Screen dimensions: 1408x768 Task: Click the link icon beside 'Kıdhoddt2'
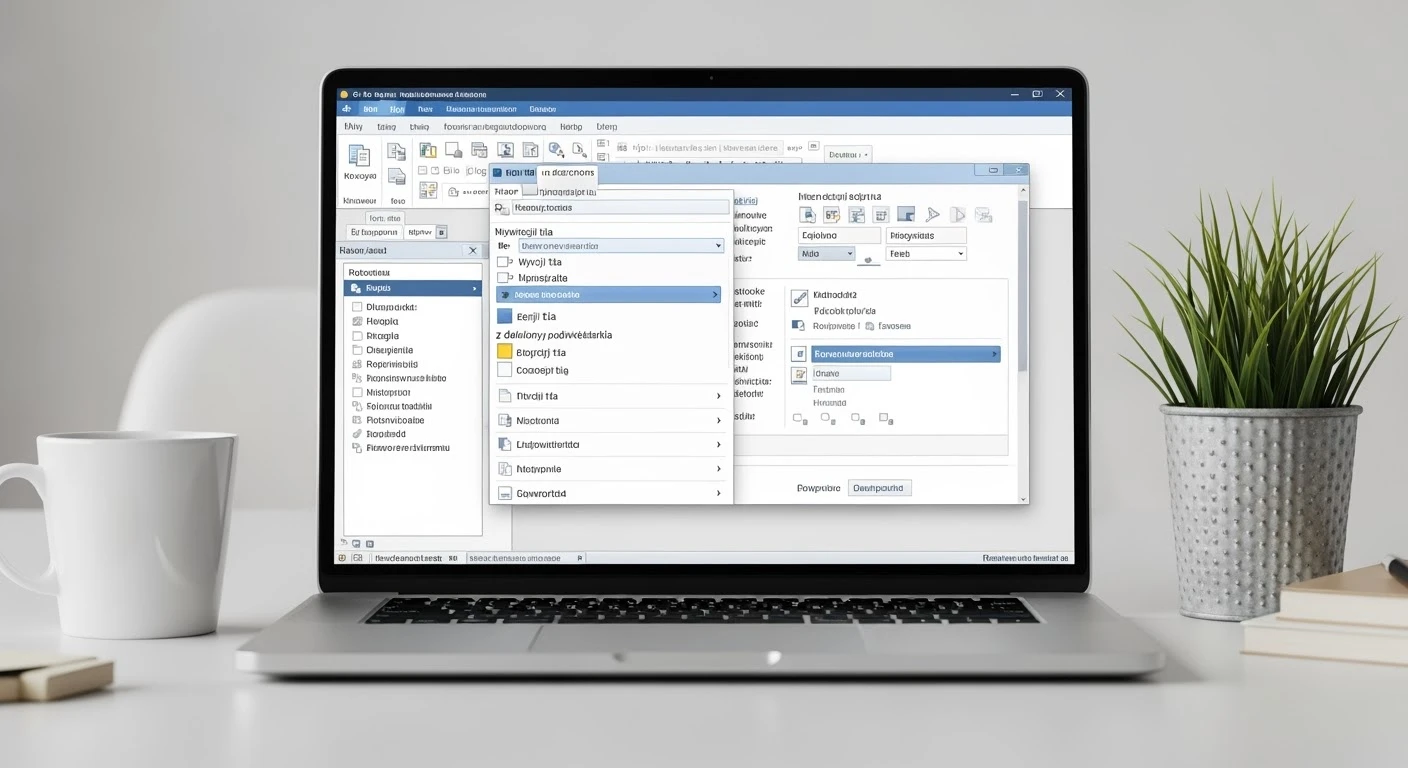(x=799, y=297)
